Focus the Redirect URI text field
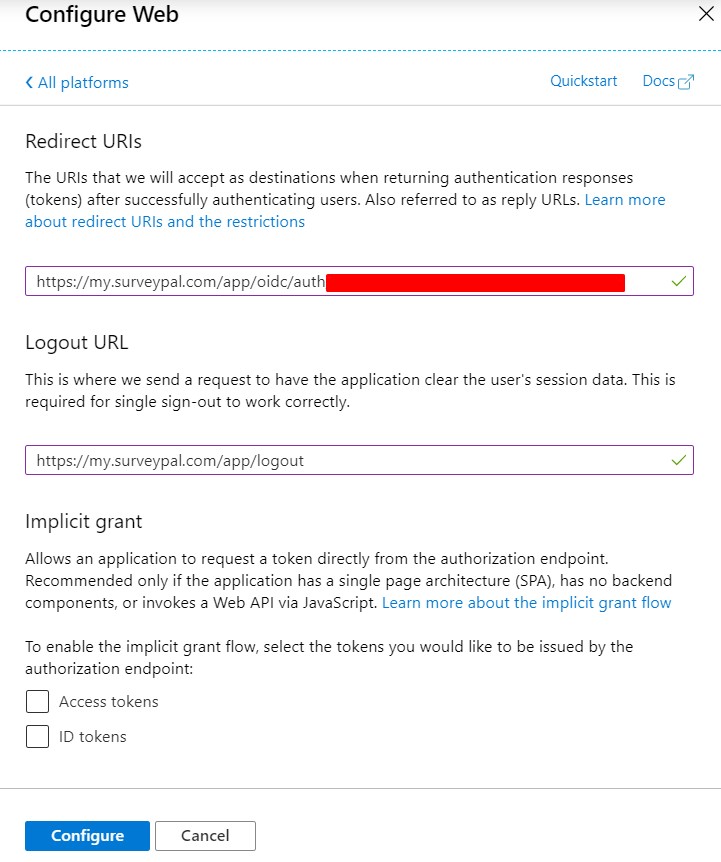This screenshot has width=721, height=862. tap(359, 281)
